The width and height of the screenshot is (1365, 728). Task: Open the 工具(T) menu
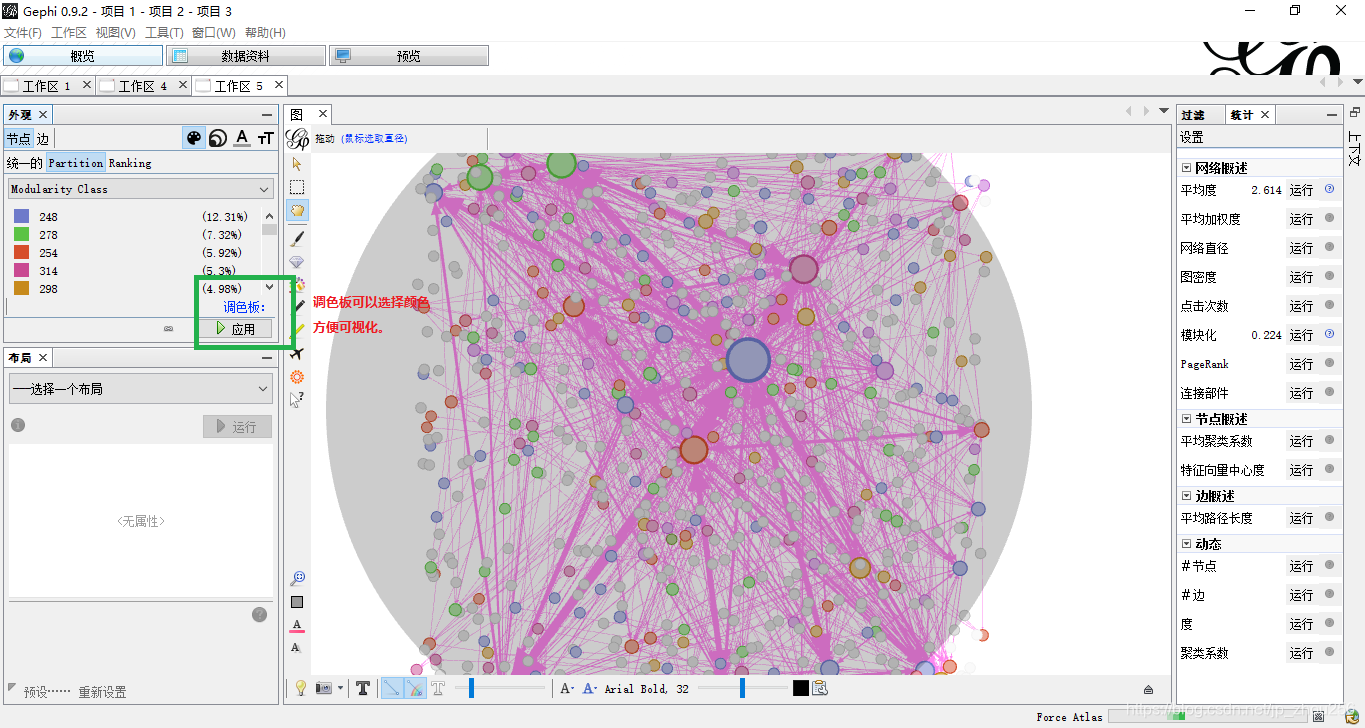pos(165,33)
